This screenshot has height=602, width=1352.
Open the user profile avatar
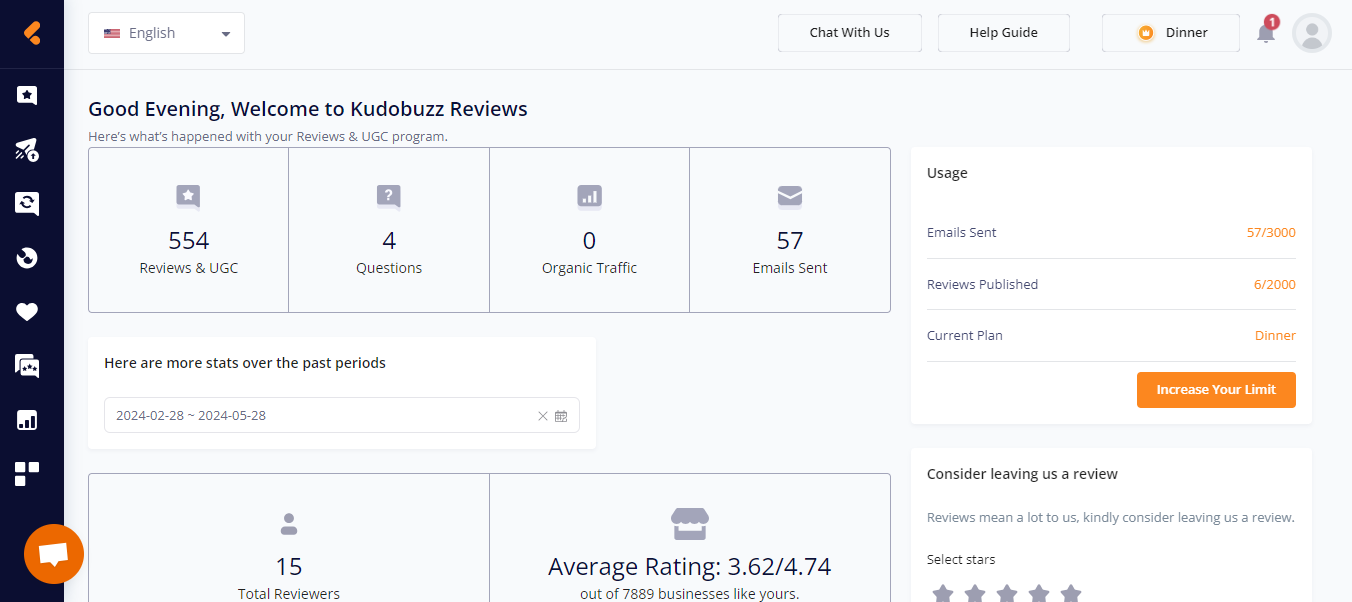click(1312, 33)
